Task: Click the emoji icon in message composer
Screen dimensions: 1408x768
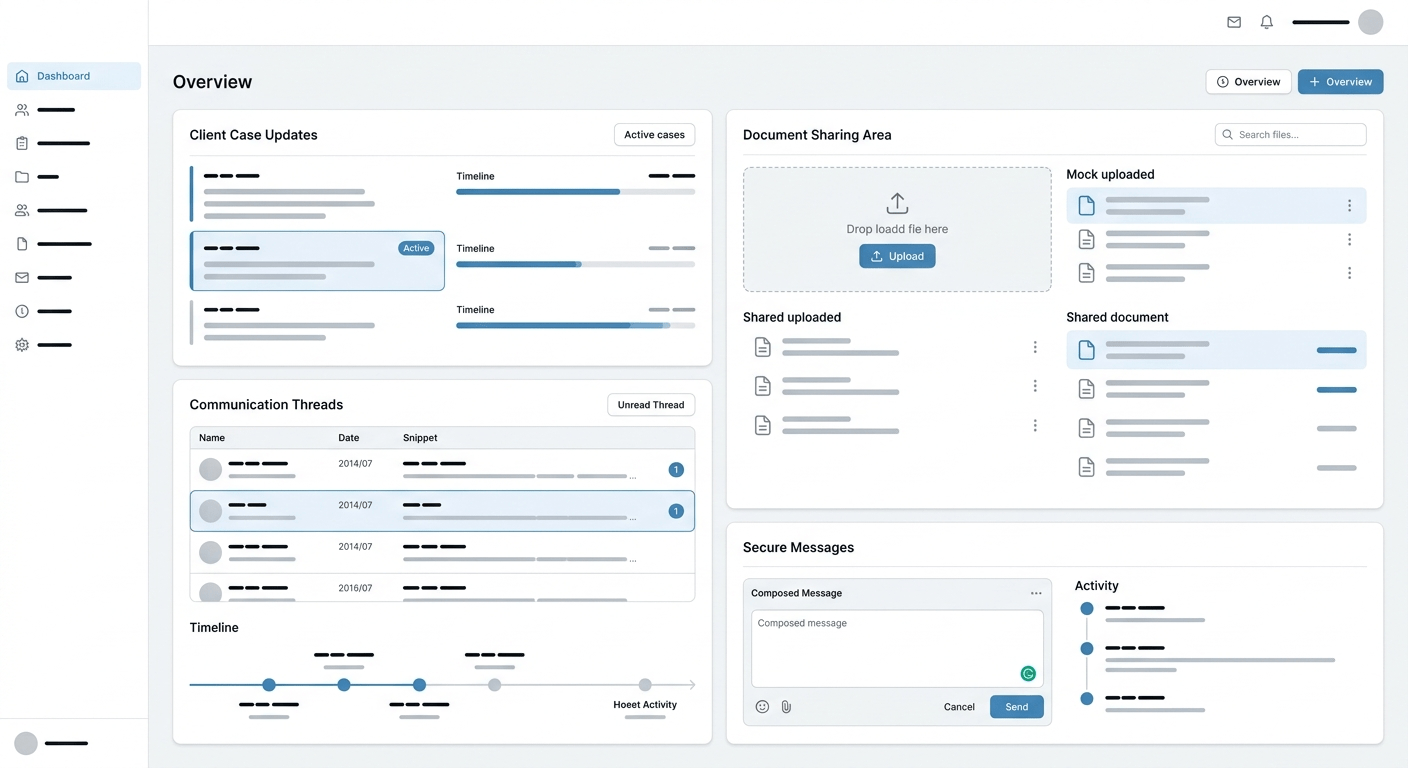Action: coord(762,707)
